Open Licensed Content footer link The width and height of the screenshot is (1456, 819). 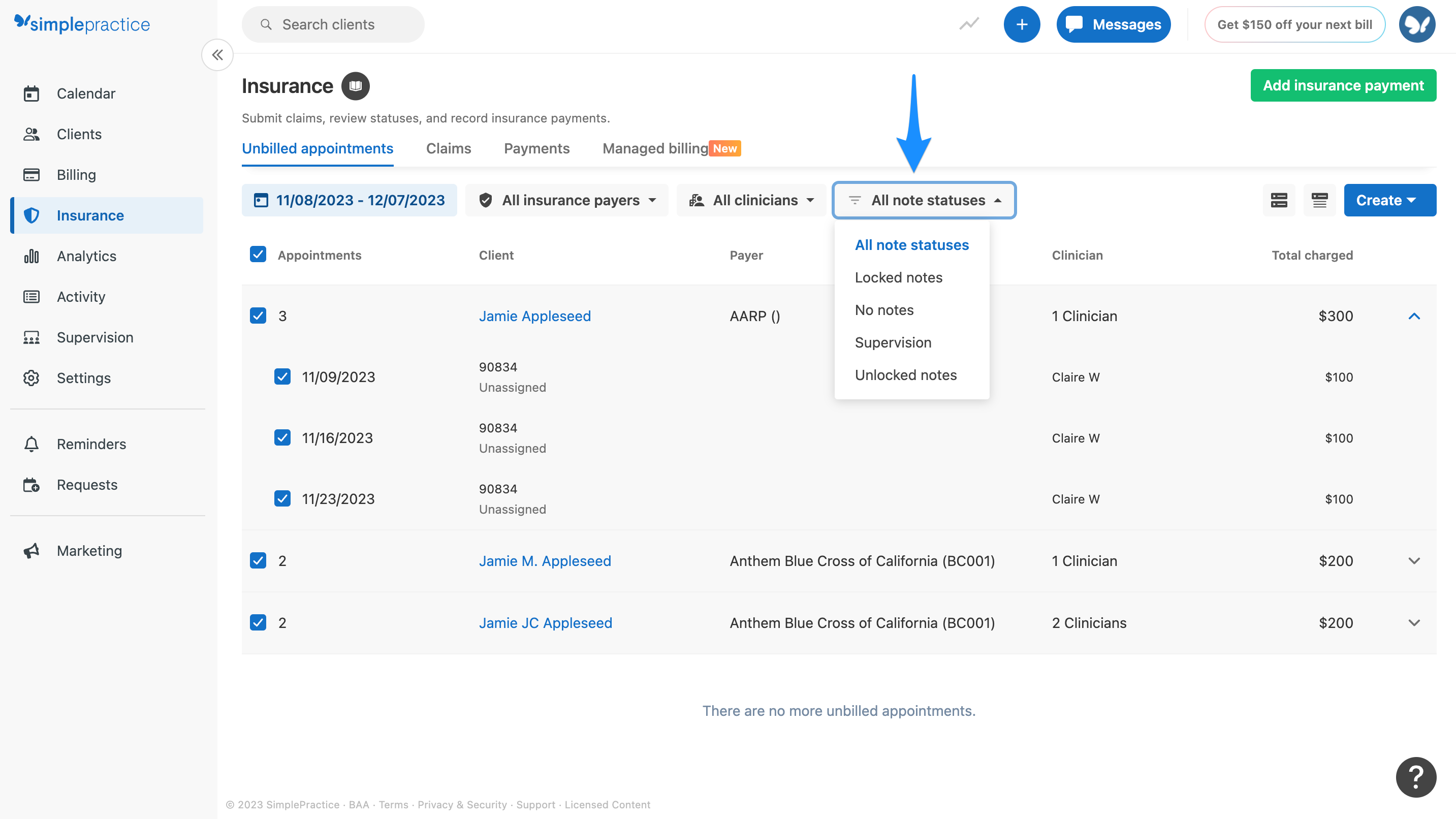[x=608, y=805]
